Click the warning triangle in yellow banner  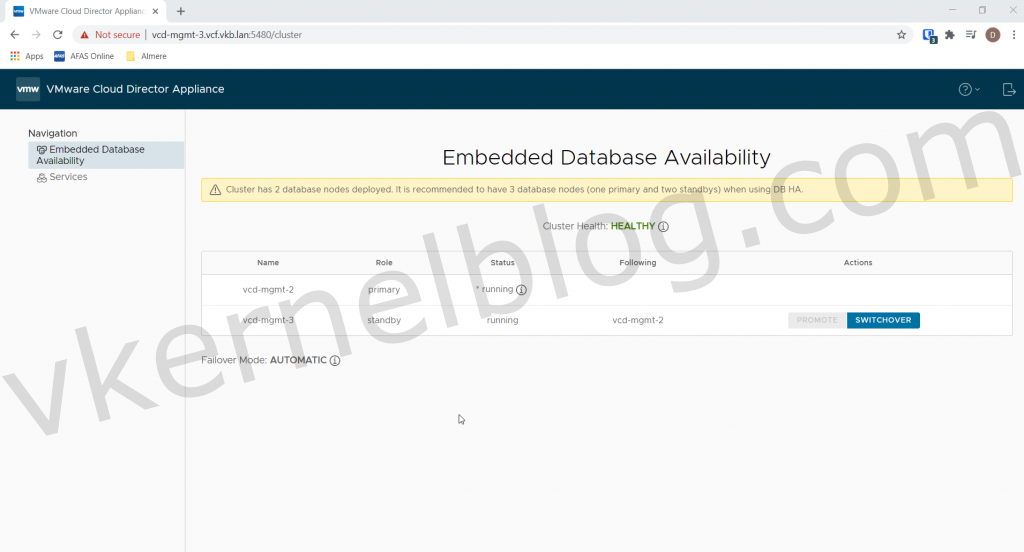coord(215,190)
